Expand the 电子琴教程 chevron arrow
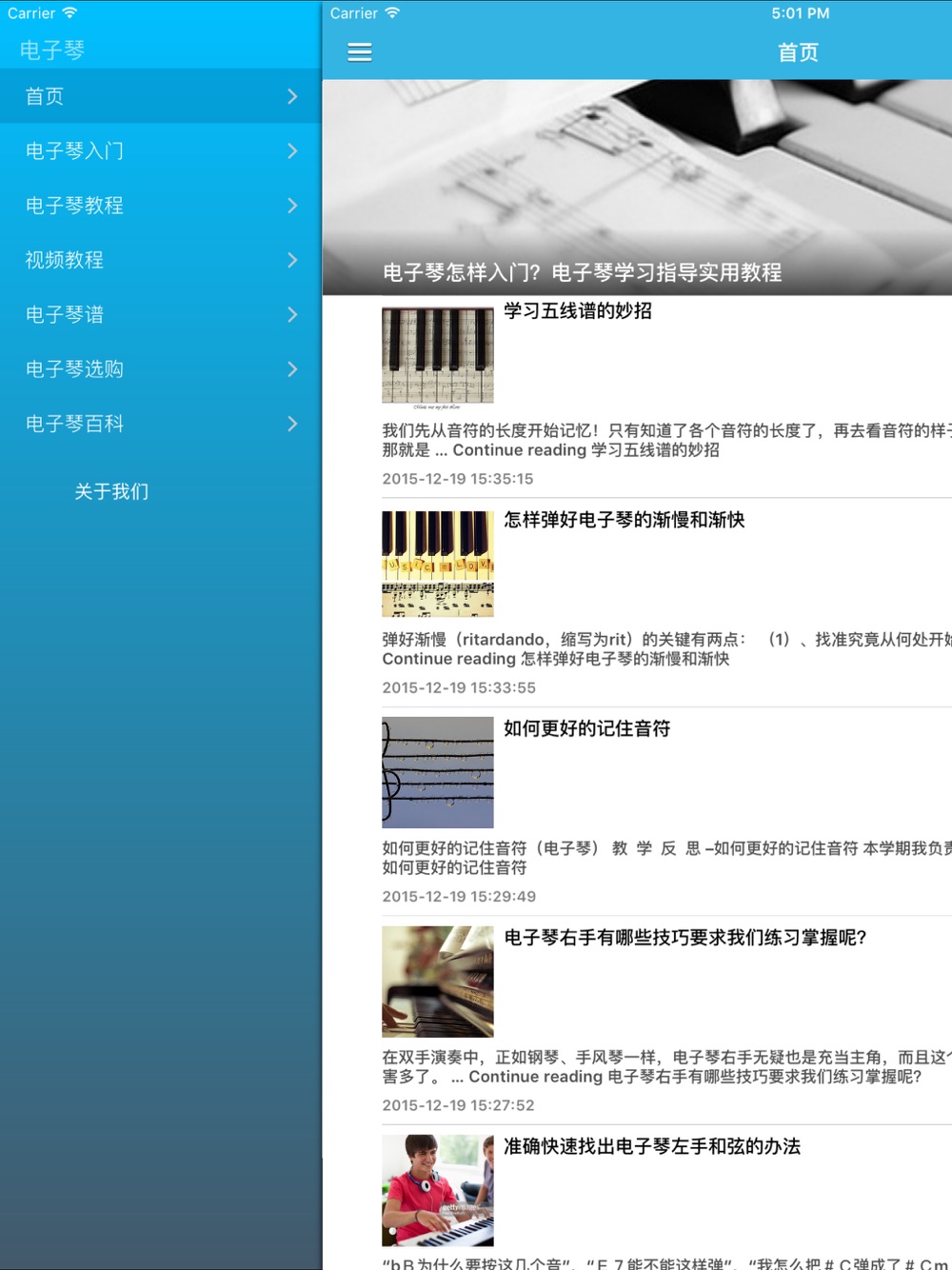This screenshot has height=1270, width=952. [292, 206]
